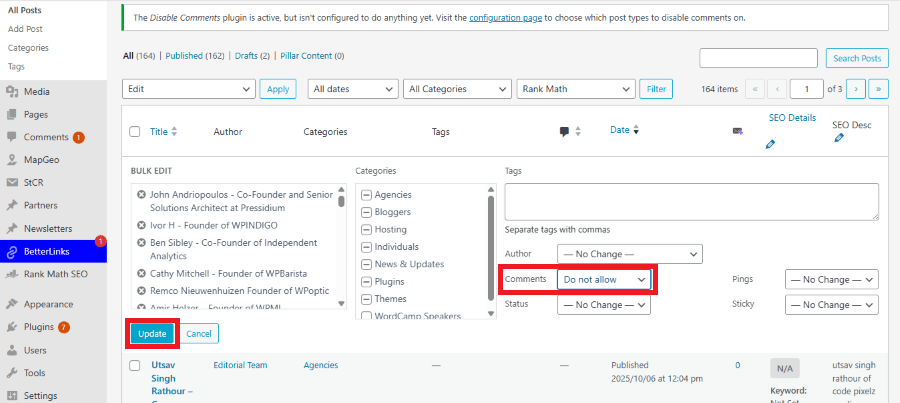
Task: Click the pencil icon under SEO Desc
Action: pyautogui.click(x=839, y=138)
